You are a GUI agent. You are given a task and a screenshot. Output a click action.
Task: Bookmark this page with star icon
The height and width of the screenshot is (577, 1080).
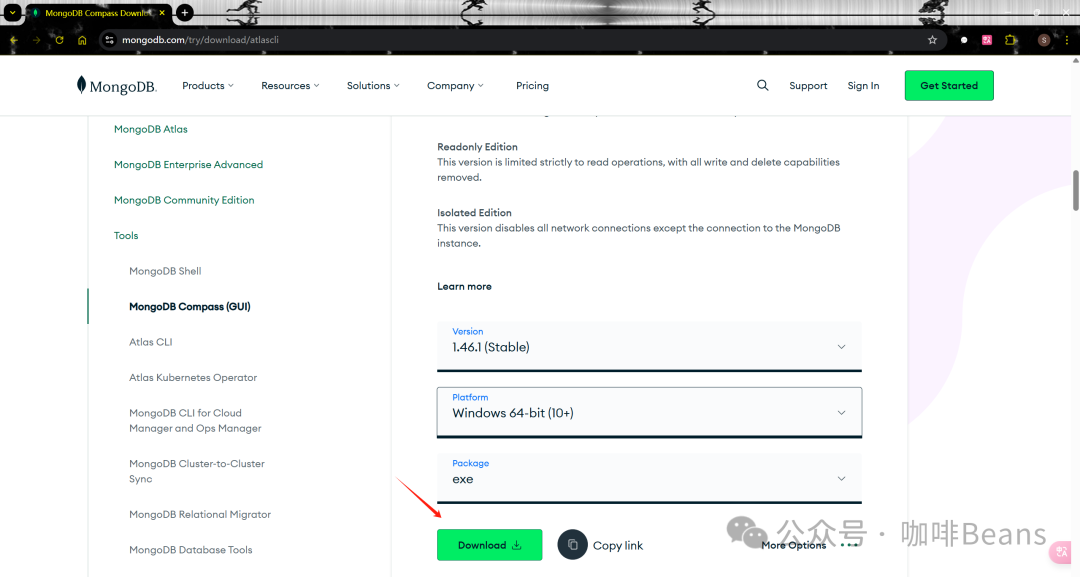932,40
